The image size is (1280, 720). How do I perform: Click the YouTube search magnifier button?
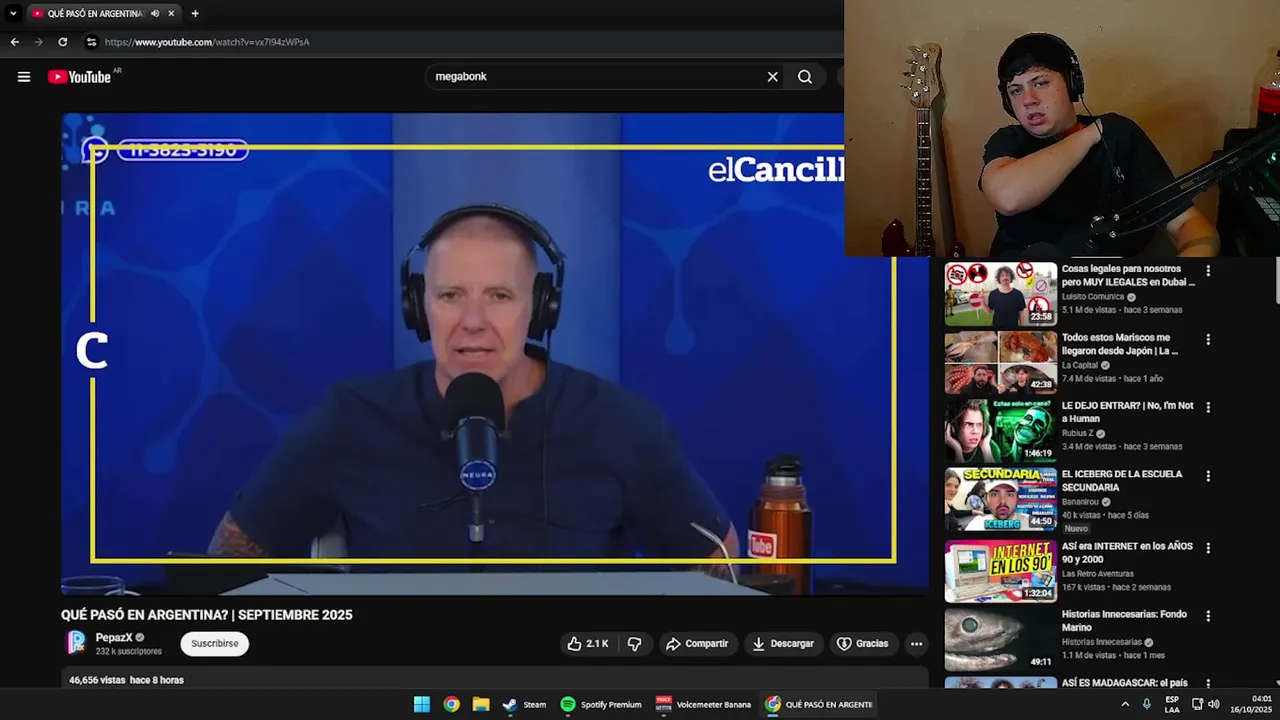point(805,77)
